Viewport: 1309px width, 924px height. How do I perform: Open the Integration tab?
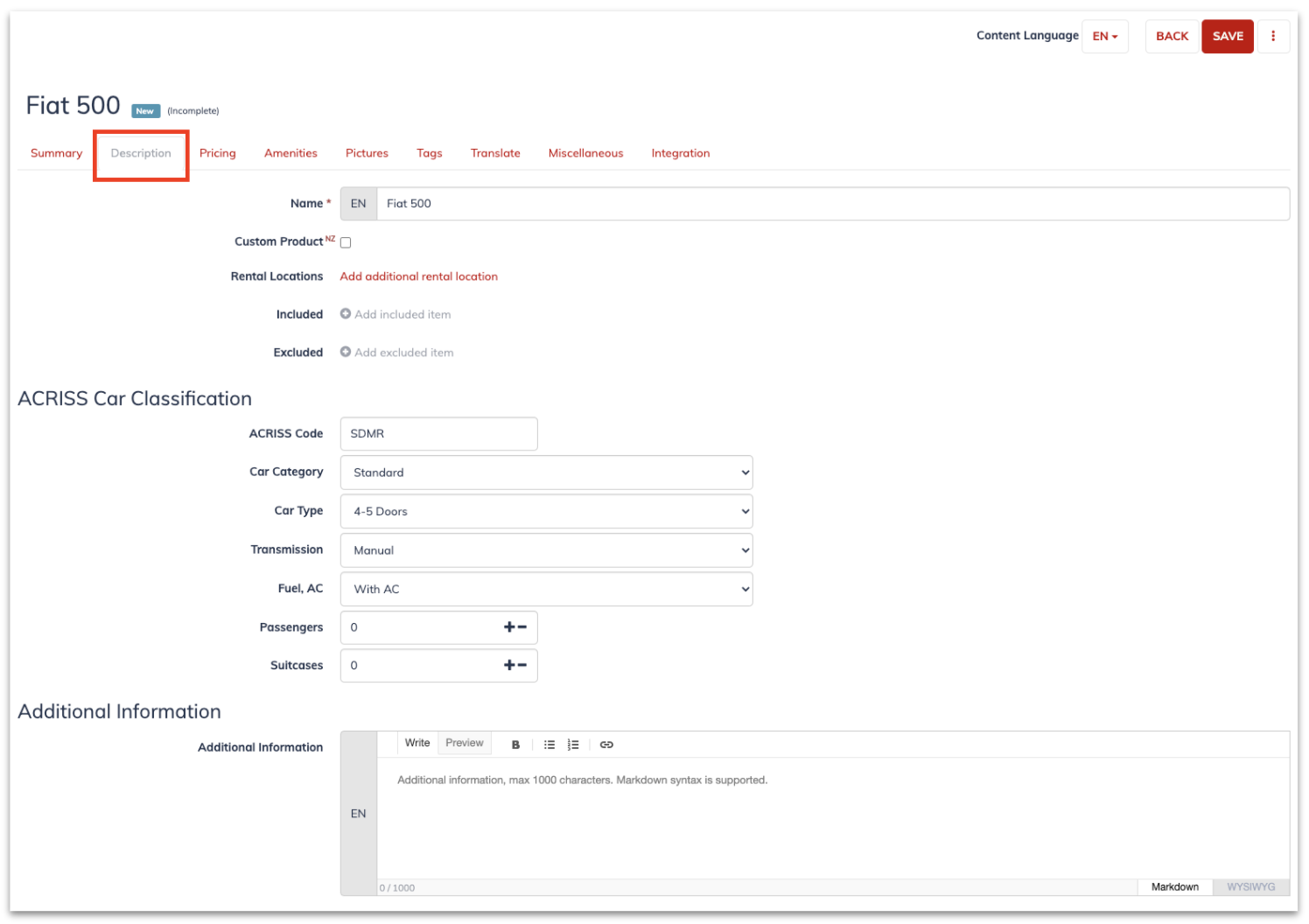(x=681, y=153)
